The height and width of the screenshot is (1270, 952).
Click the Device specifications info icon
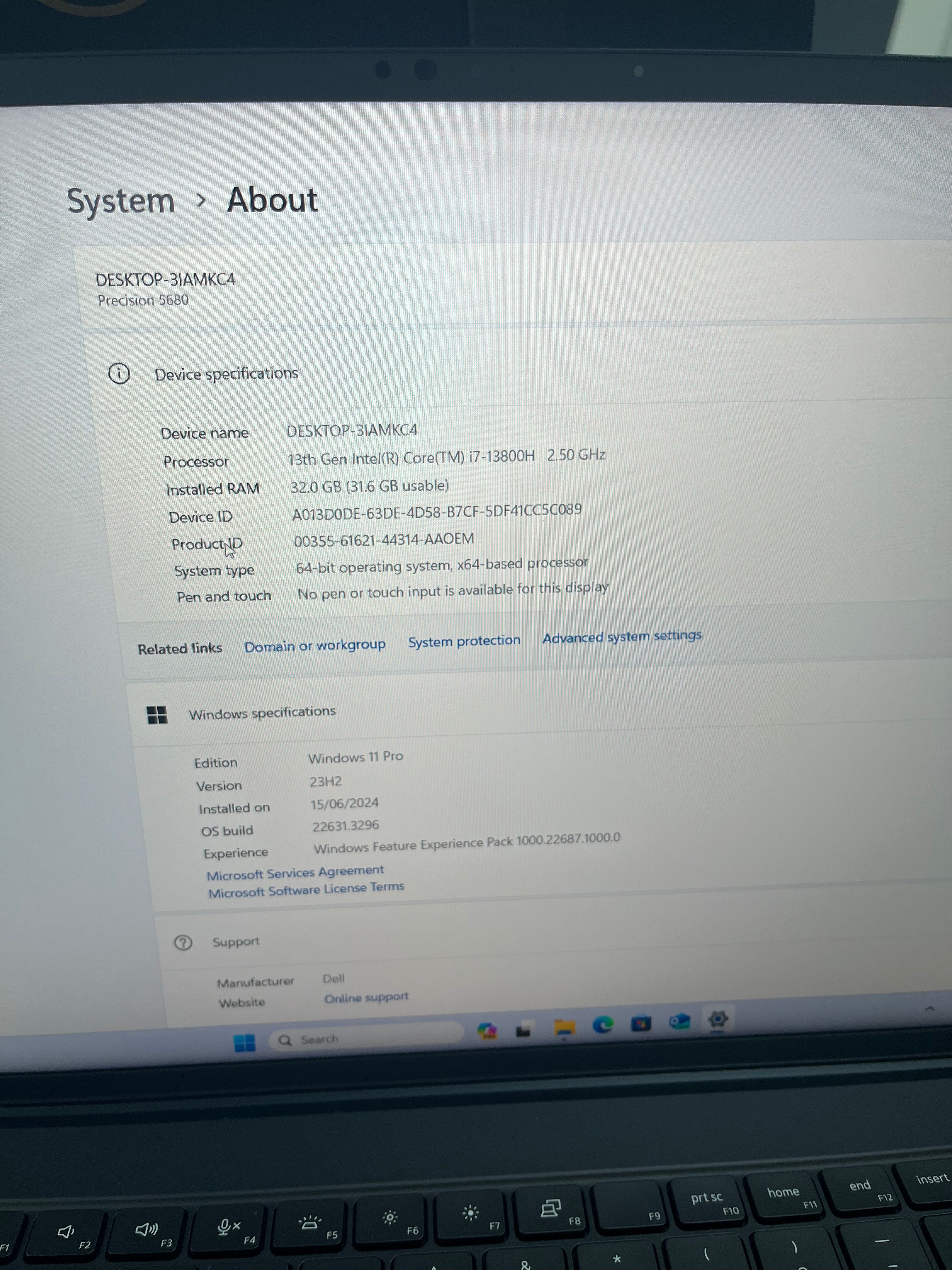119,374
